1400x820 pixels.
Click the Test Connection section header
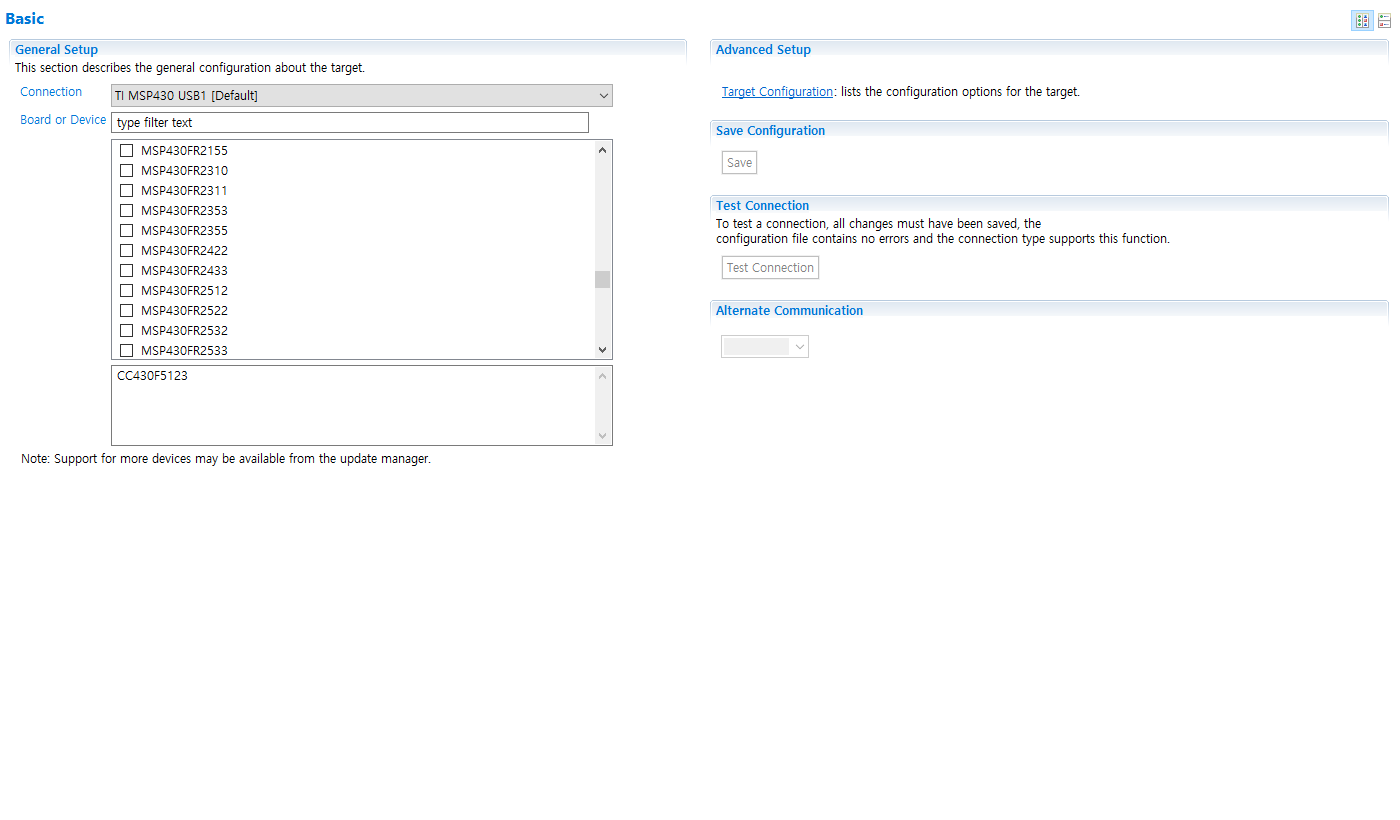[x=762, y=206]
